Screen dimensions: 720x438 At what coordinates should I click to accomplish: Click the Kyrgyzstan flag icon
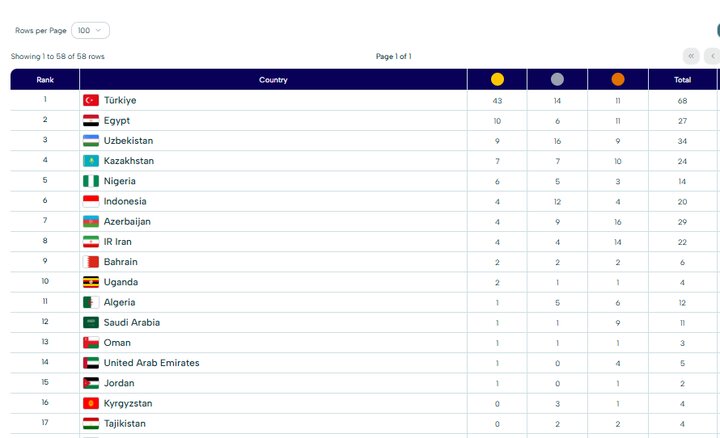pos(90,403)
